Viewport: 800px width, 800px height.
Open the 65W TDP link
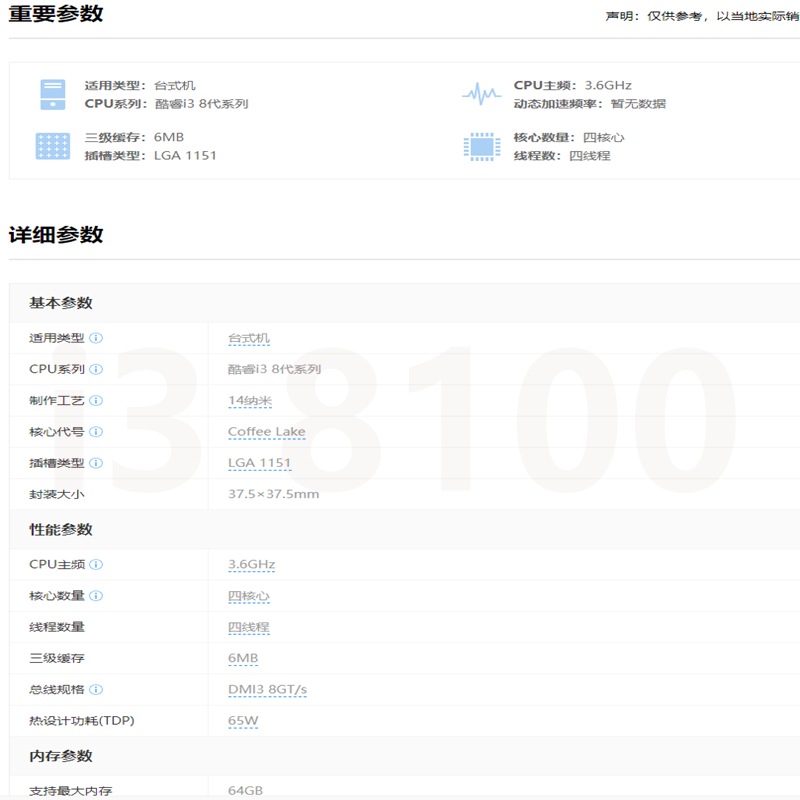(243, 721)
